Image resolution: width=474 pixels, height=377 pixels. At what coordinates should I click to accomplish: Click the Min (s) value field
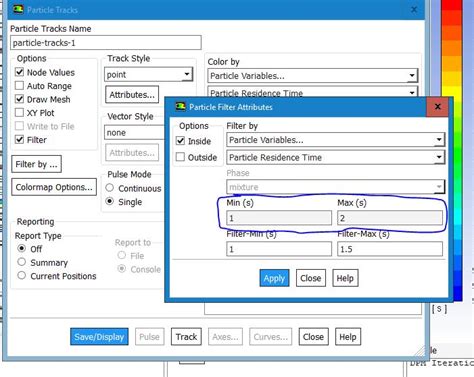(279, 218)
